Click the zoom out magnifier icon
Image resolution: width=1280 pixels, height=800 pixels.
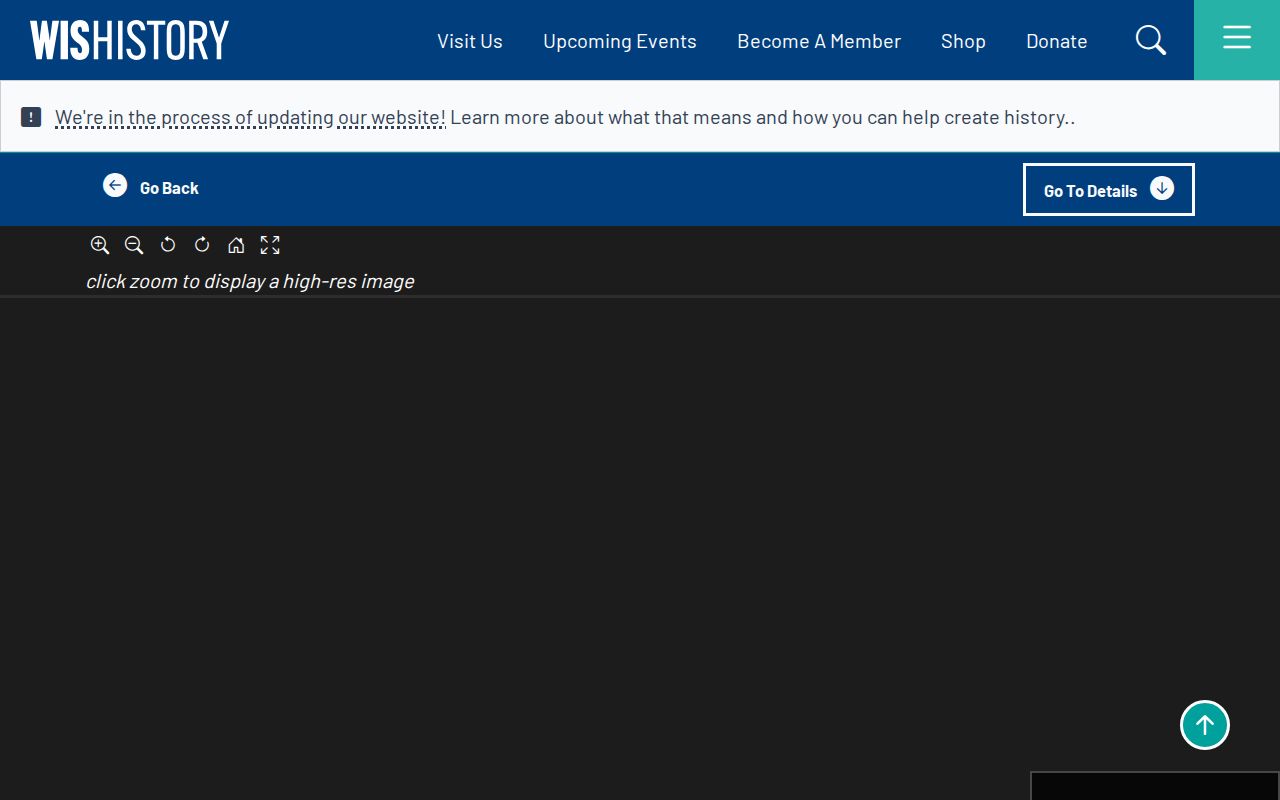point(134,245)
